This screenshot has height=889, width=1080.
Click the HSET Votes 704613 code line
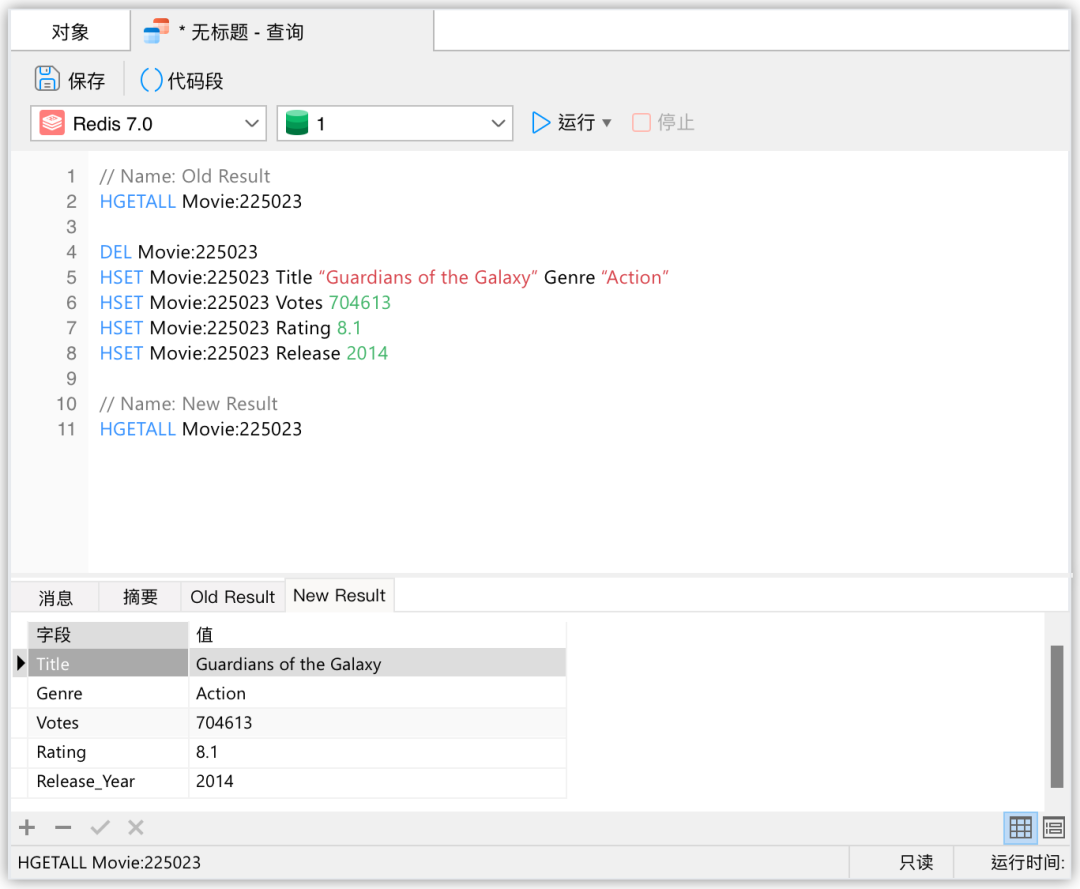(x=245, y=302)
